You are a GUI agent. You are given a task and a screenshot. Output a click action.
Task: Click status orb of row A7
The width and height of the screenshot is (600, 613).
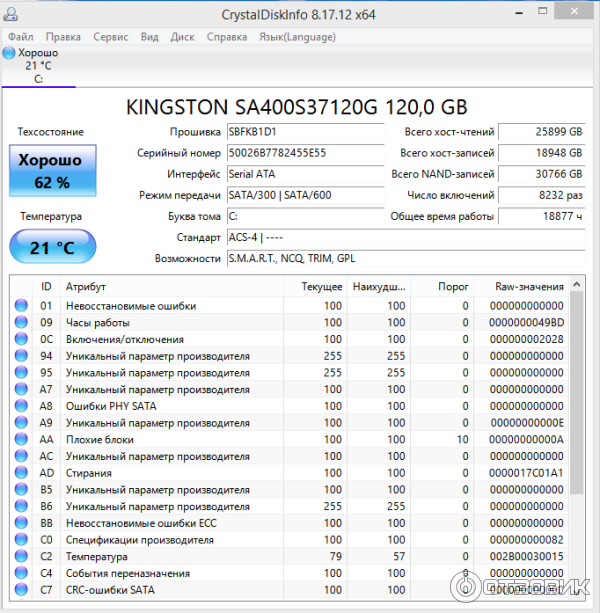pos(21,389)
